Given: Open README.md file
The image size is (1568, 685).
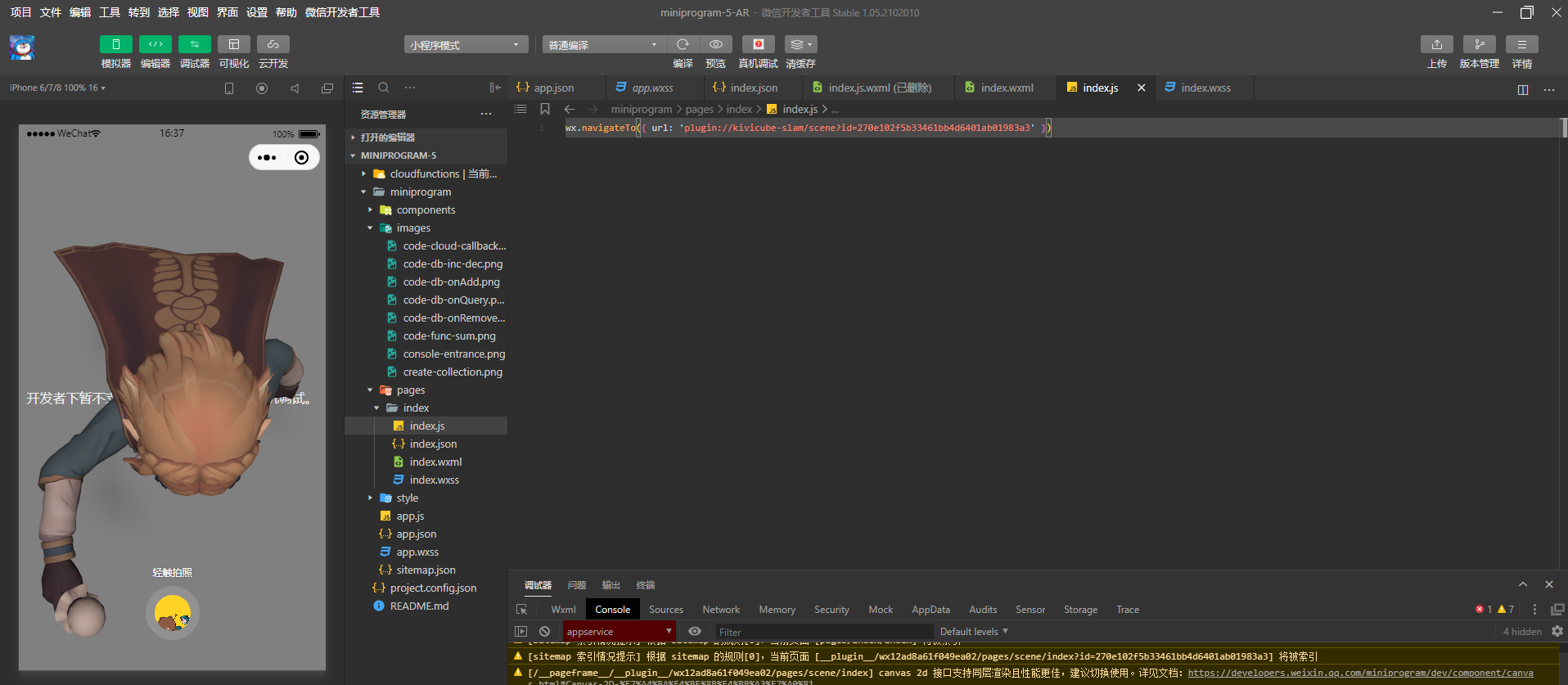Looking at the screenshot, I should pos(426,606).
